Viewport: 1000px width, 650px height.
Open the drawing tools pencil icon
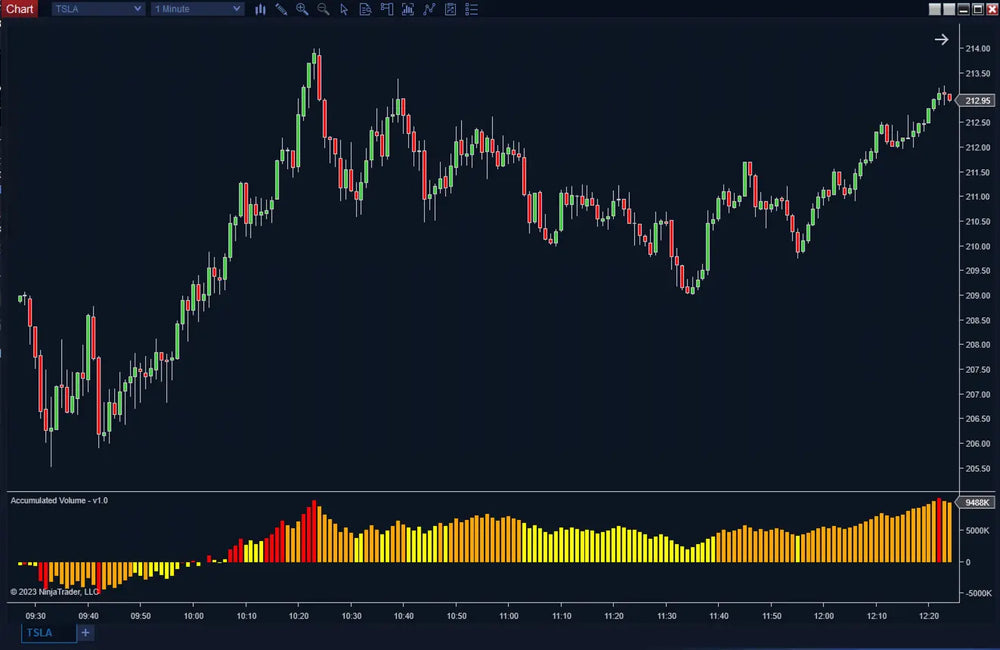[280, 9]
